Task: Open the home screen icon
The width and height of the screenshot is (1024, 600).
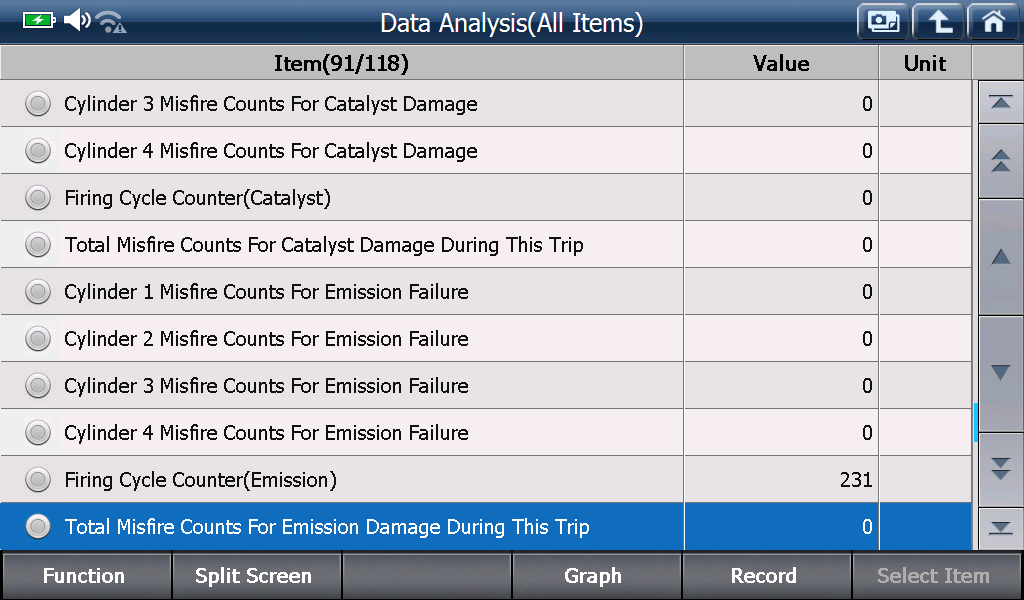Action: pyautogui.click(x=993, y=22)
